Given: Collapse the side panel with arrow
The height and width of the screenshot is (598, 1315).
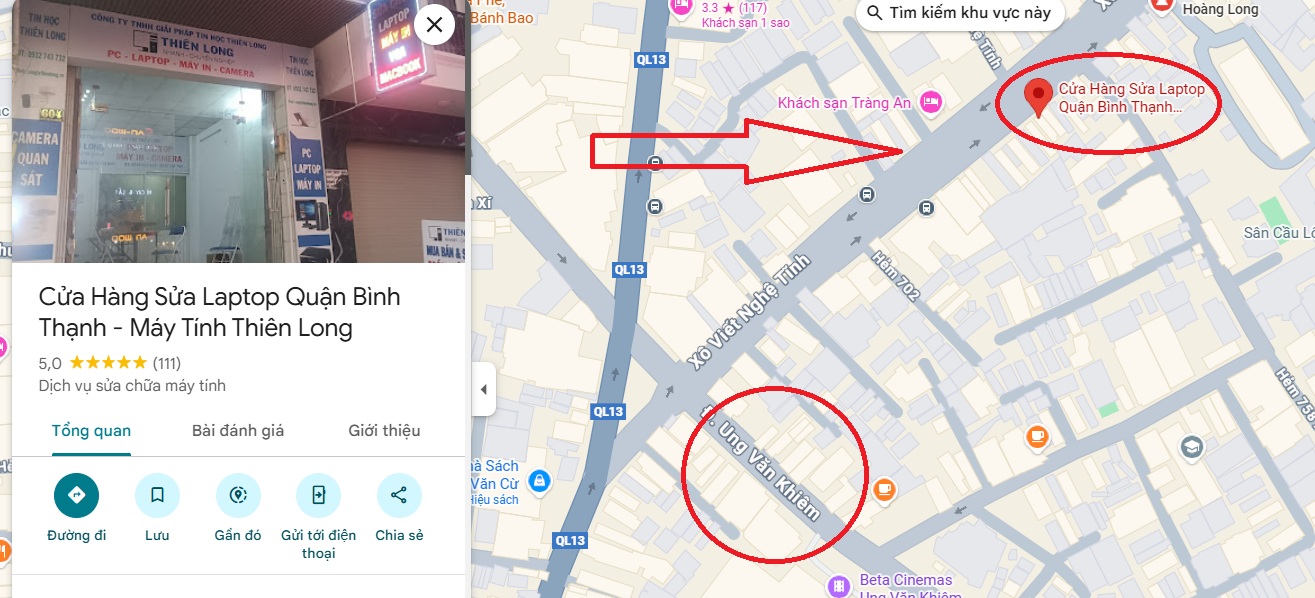Looking at the screenshot, I should pos(483,389).
